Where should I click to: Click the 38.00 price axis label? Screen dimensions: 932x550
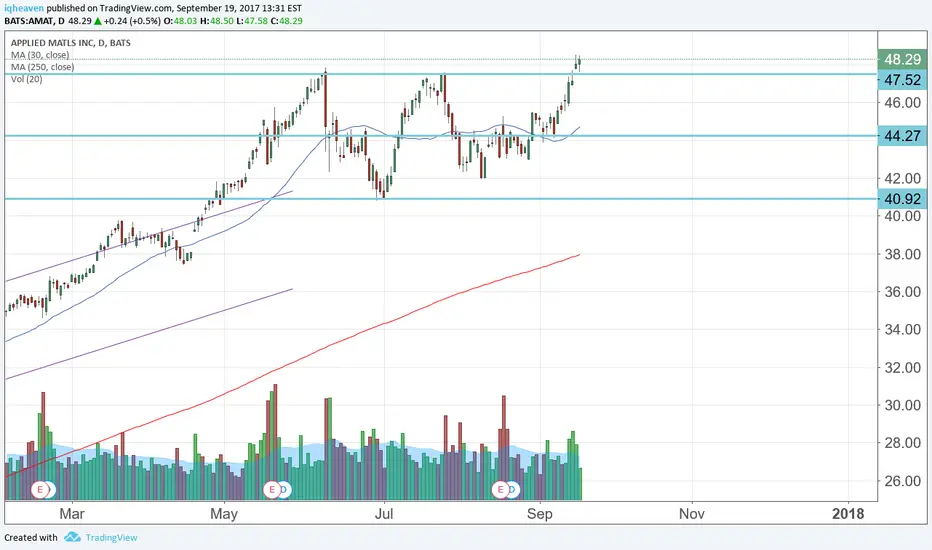click(x=902, y=254)
